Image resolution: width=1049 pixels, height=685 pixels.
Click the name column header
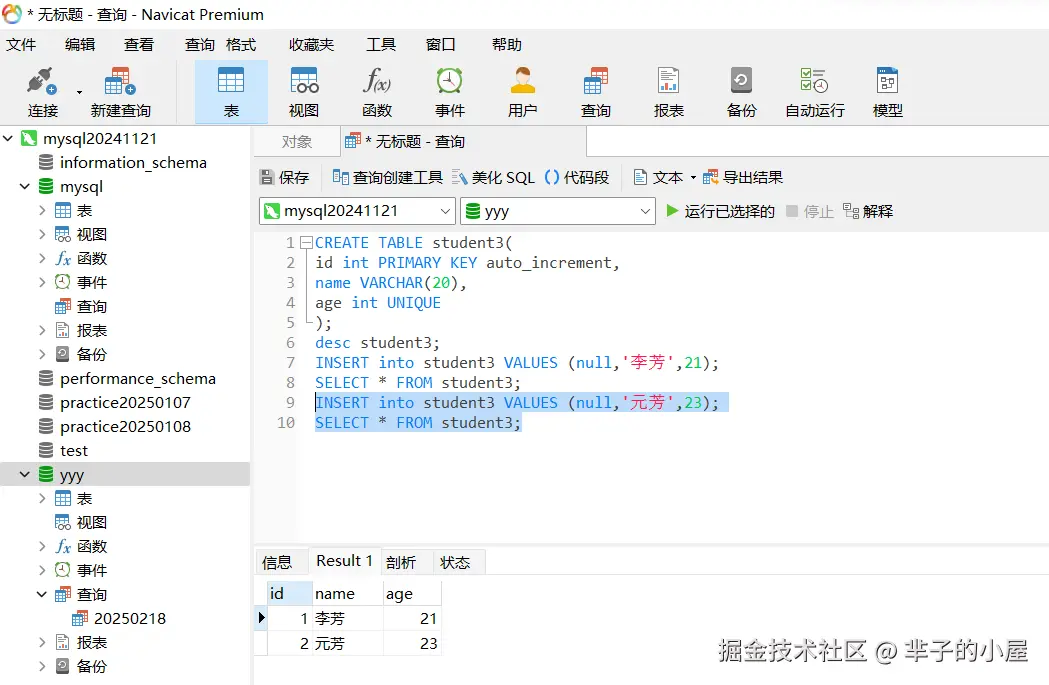tap(347, 593)
